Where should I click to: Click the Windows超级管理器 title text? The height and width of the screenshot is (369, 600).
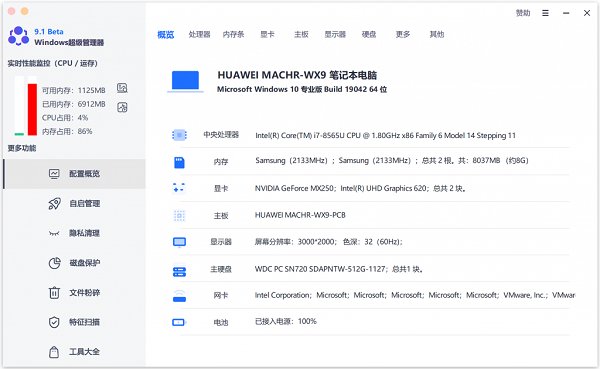(69, 42)
